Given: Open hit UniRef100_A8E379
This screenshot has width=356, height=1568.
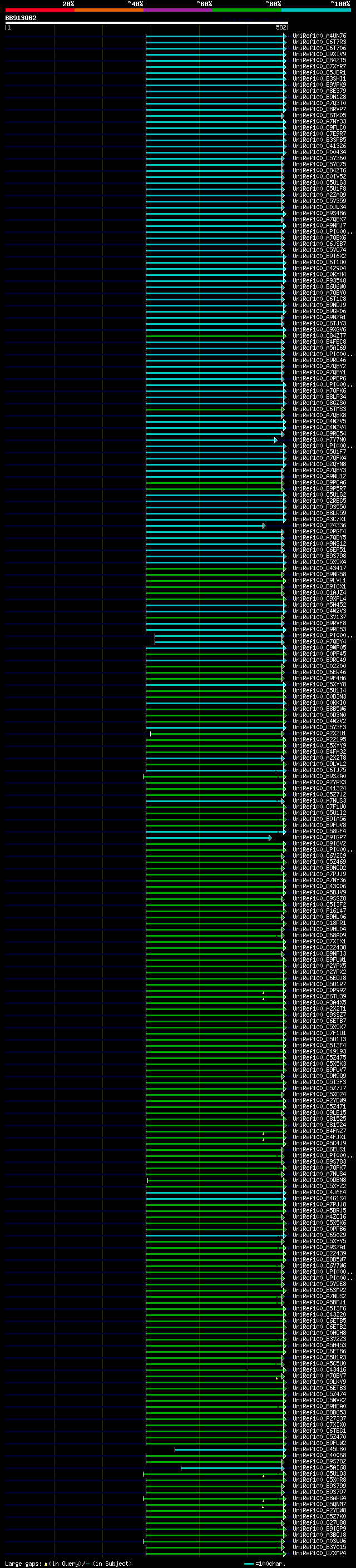Looking at the screenshot, I should (319, 91).
